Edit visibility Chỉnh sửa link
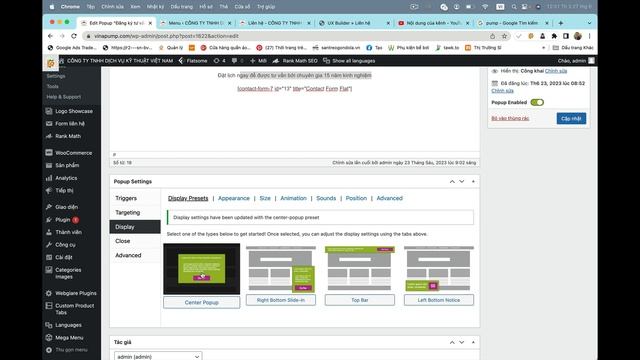 (x=556, y=71)
